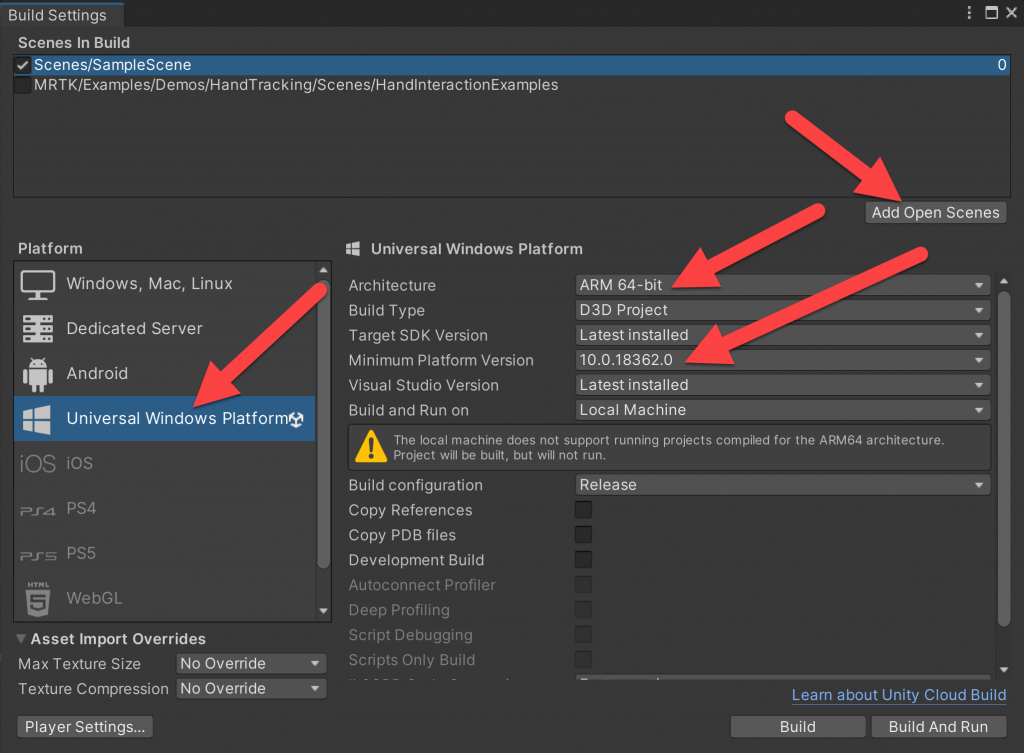Click the Windows logo in platform settings header
Viewport: 1024px width, 753px height.
click(353, 249)
